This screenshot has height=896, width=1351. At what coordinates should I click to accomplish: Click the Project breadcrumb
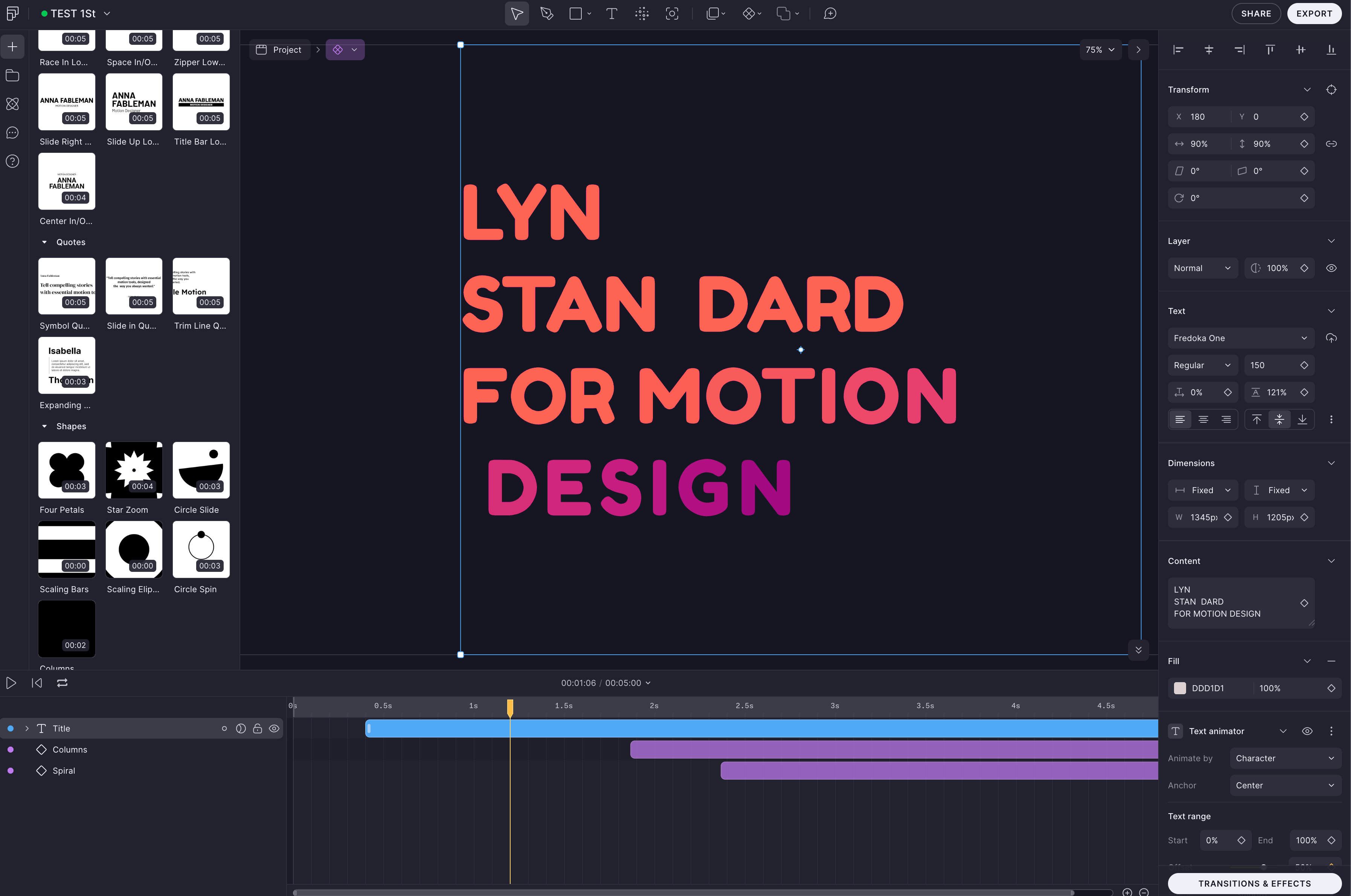pos(279,50)
